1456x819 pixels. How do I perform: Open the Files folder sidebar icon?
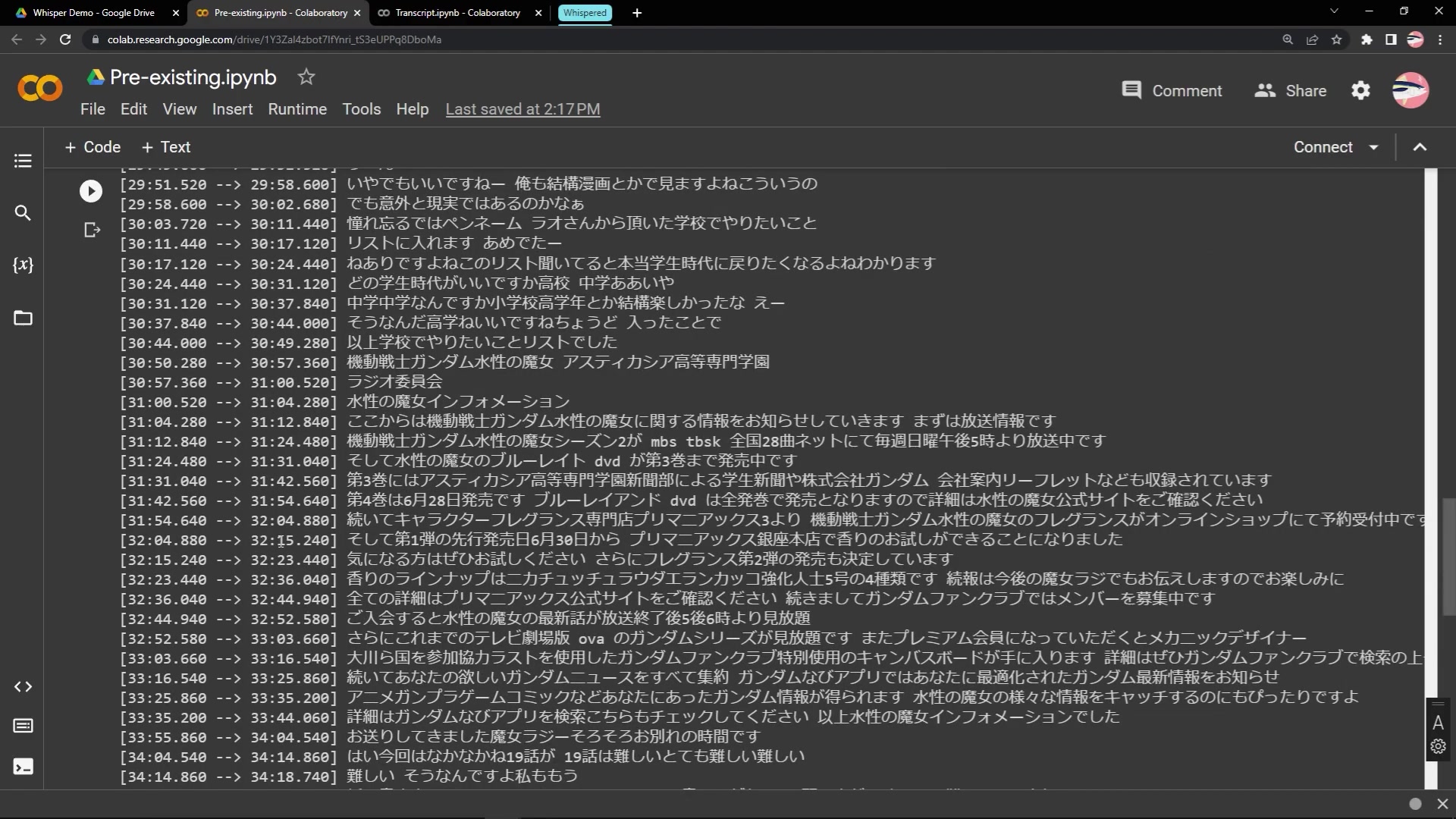(23, 318)
